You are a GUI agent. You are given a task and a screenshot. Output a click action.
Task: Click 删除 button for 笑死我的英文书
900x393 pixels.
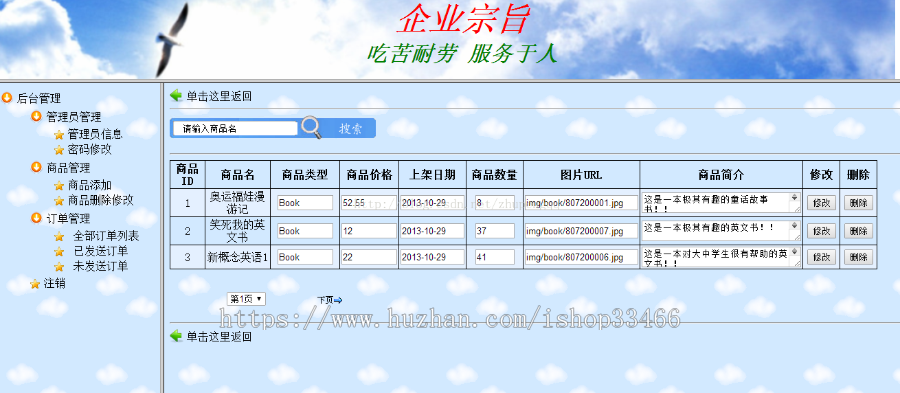(x=858, y=231)
